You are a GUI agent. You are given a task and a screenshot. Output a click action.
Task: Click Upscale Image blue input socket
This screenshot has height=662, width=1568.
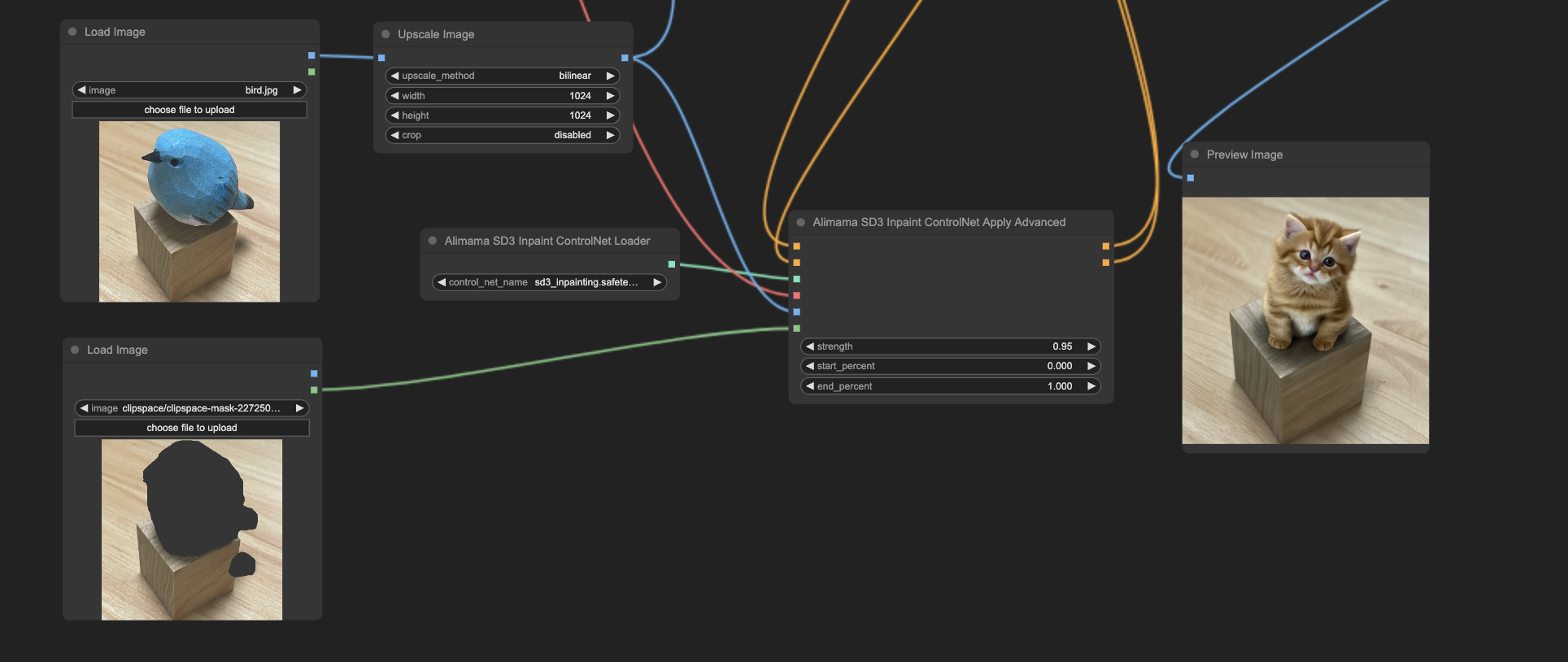coord(381,58)
